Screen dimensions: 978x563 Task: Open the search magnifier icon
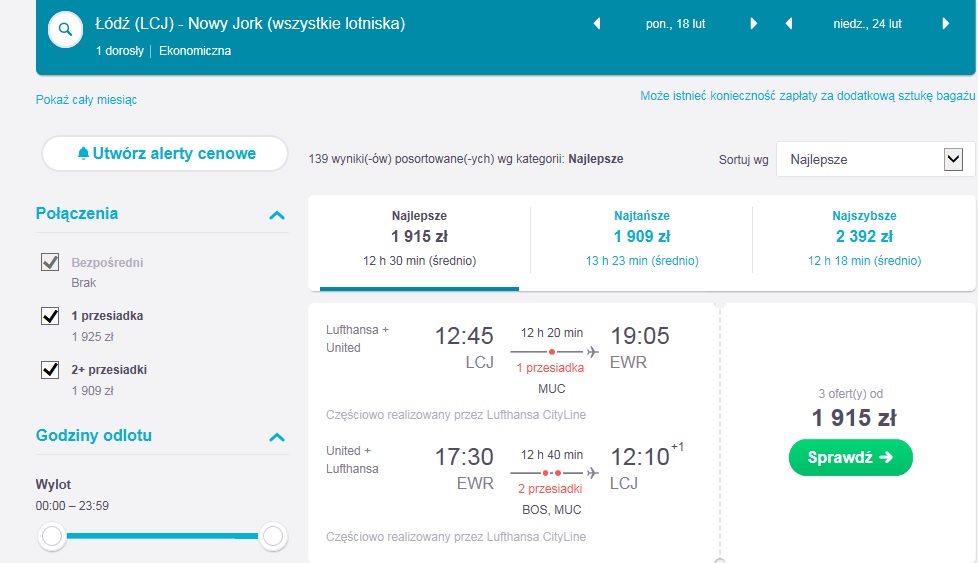click(x=65, y=29)
